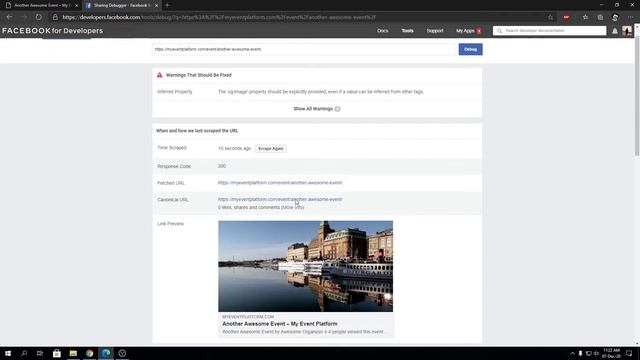Close the Sharing Debugger tab
Viewport: 640px width, 360px height.
[x=156, y=5]
